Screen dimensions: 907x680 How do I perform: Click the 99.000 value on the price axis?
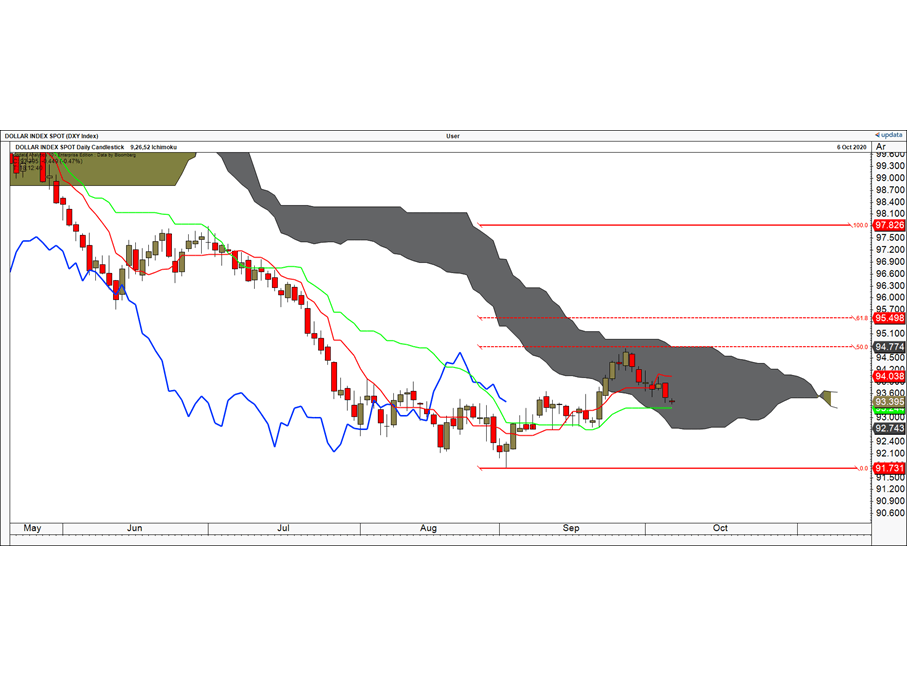click(x=890, y=178)
